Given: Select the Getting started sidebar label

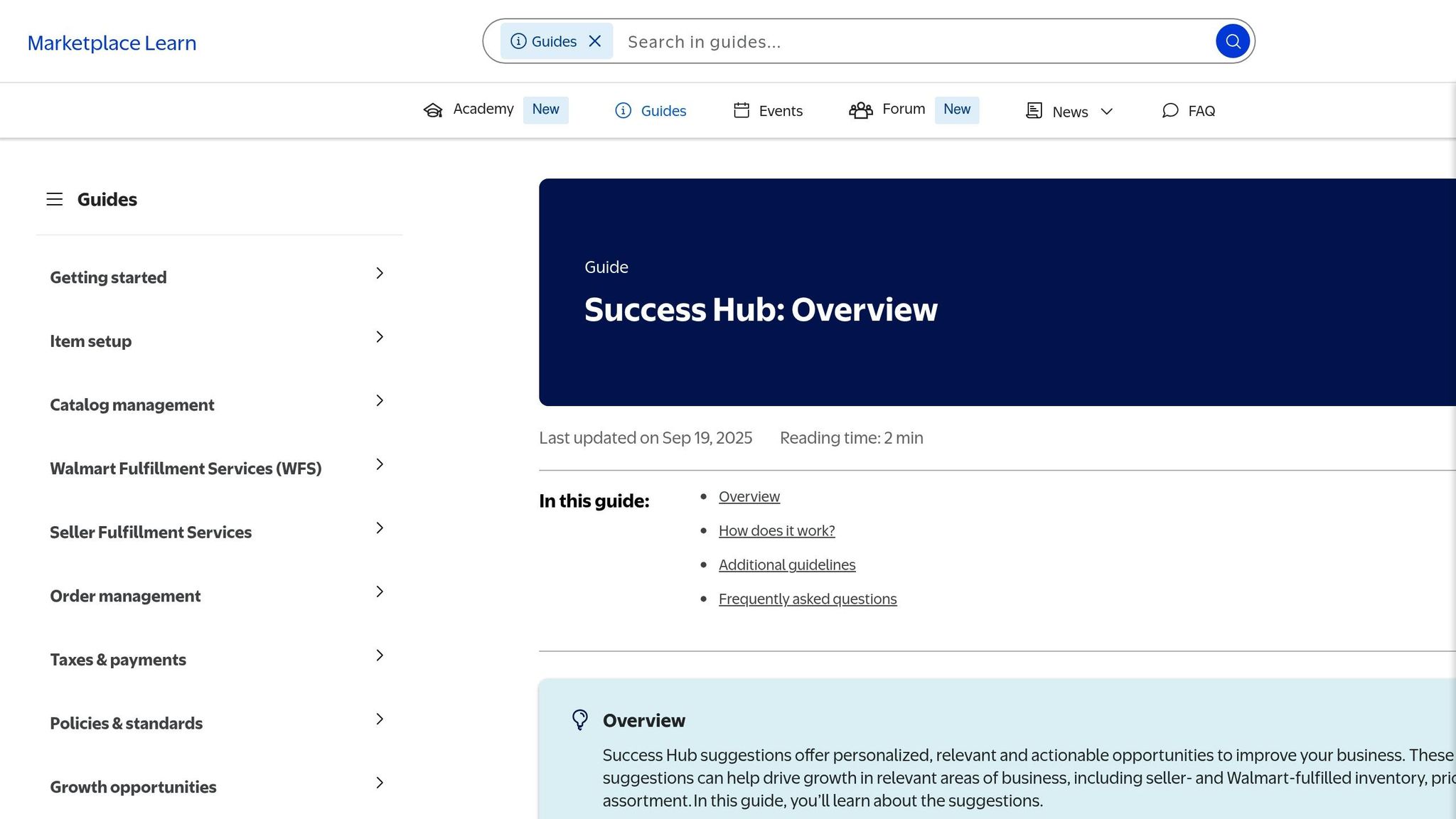Looking at the screenshot, I should pos(108,277).
